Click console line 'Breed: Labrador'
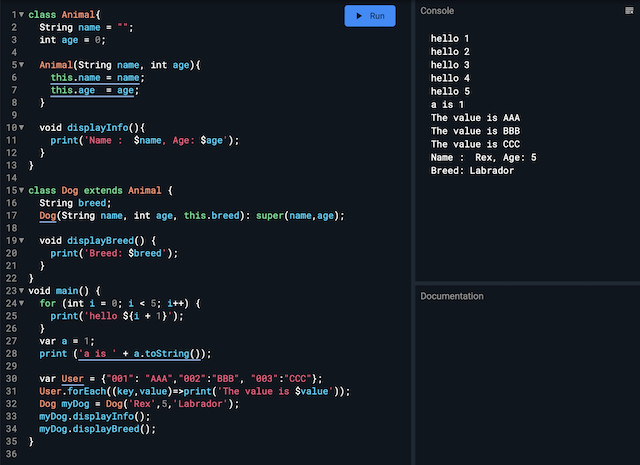 [472, 171]
